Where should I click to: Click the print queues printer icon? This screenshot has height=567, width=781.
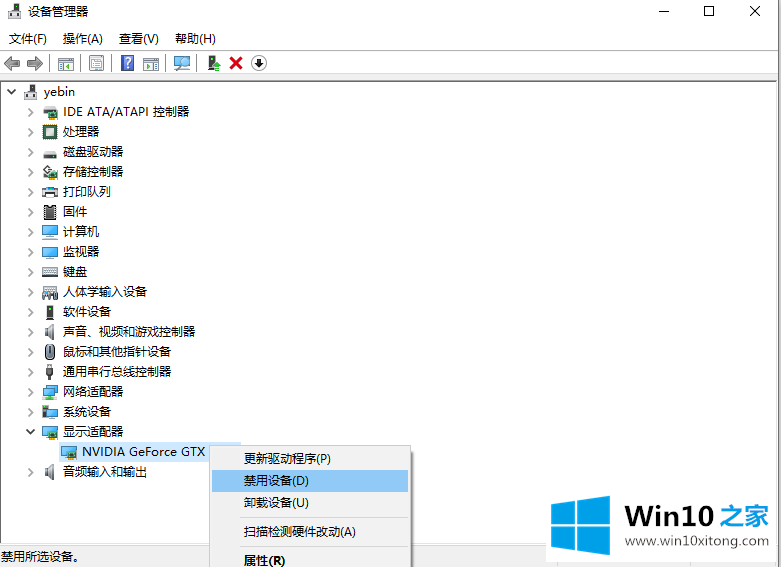(x=50, y=192)
